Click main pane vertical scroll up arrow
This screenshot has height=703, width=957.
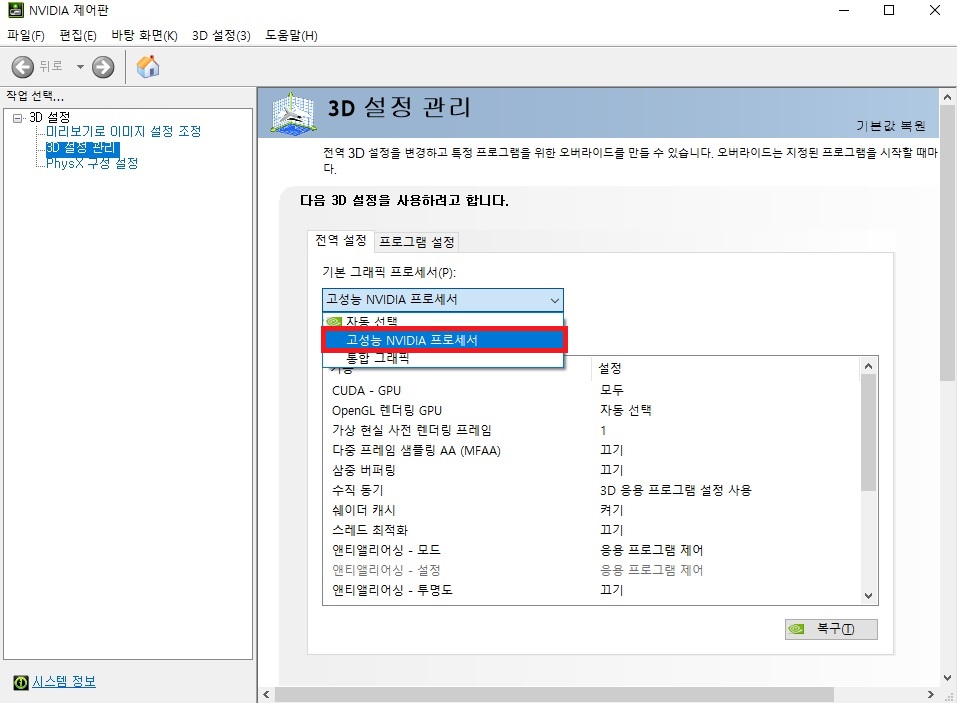pos(947,97)
